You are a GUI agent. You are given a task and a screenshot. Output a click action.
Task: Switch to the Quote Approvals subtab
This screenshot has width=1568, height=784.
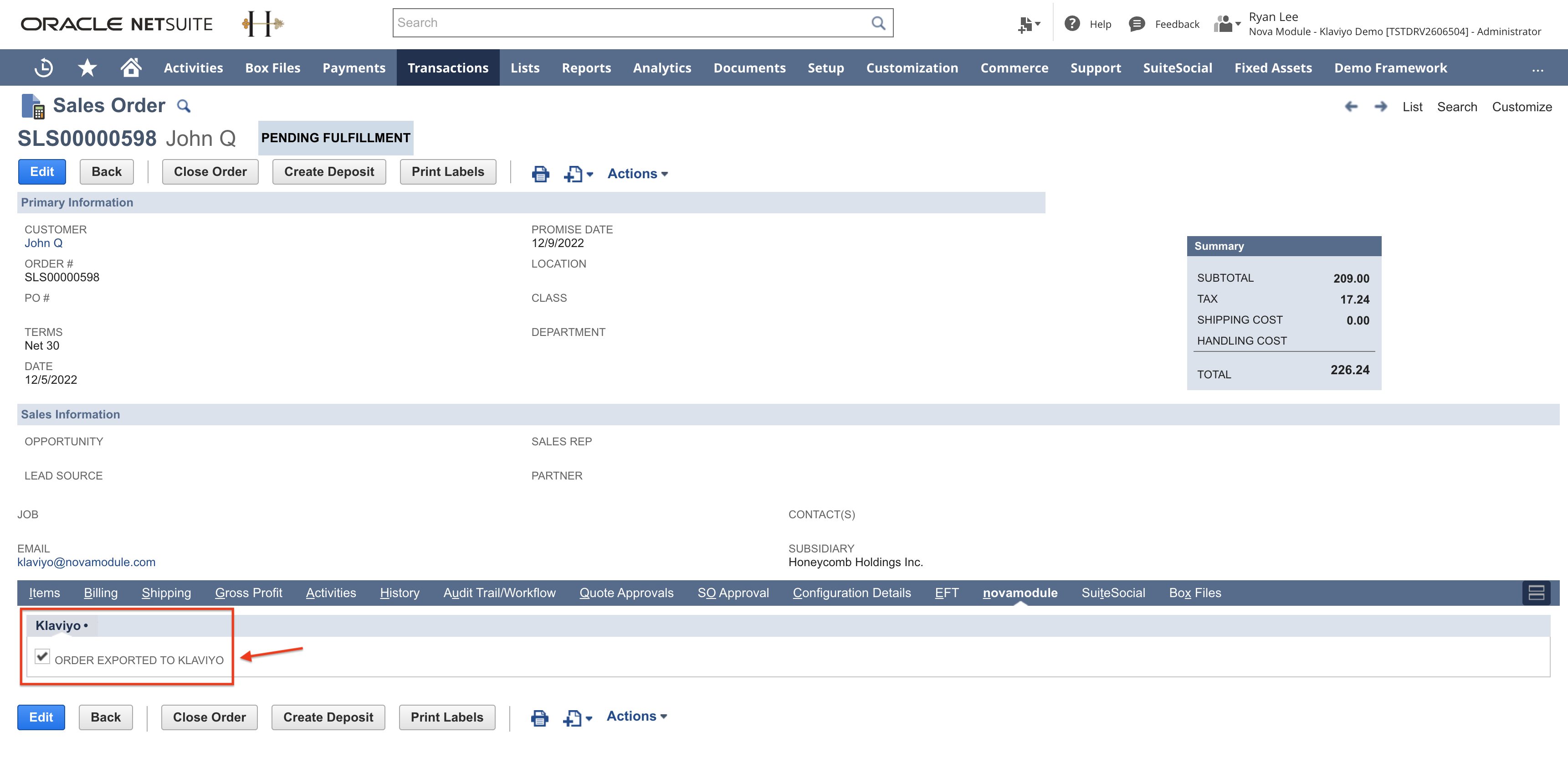point(626,593)
